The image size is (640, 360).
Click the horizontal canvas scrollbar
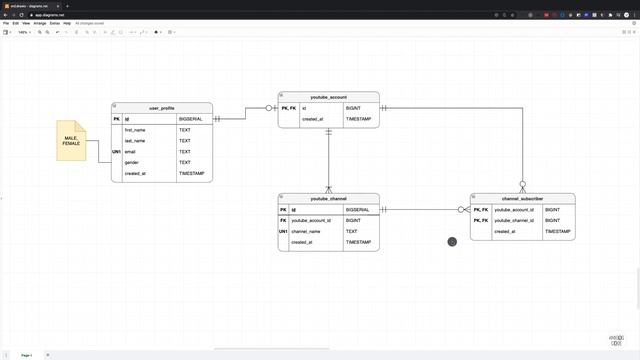point(271,349)
